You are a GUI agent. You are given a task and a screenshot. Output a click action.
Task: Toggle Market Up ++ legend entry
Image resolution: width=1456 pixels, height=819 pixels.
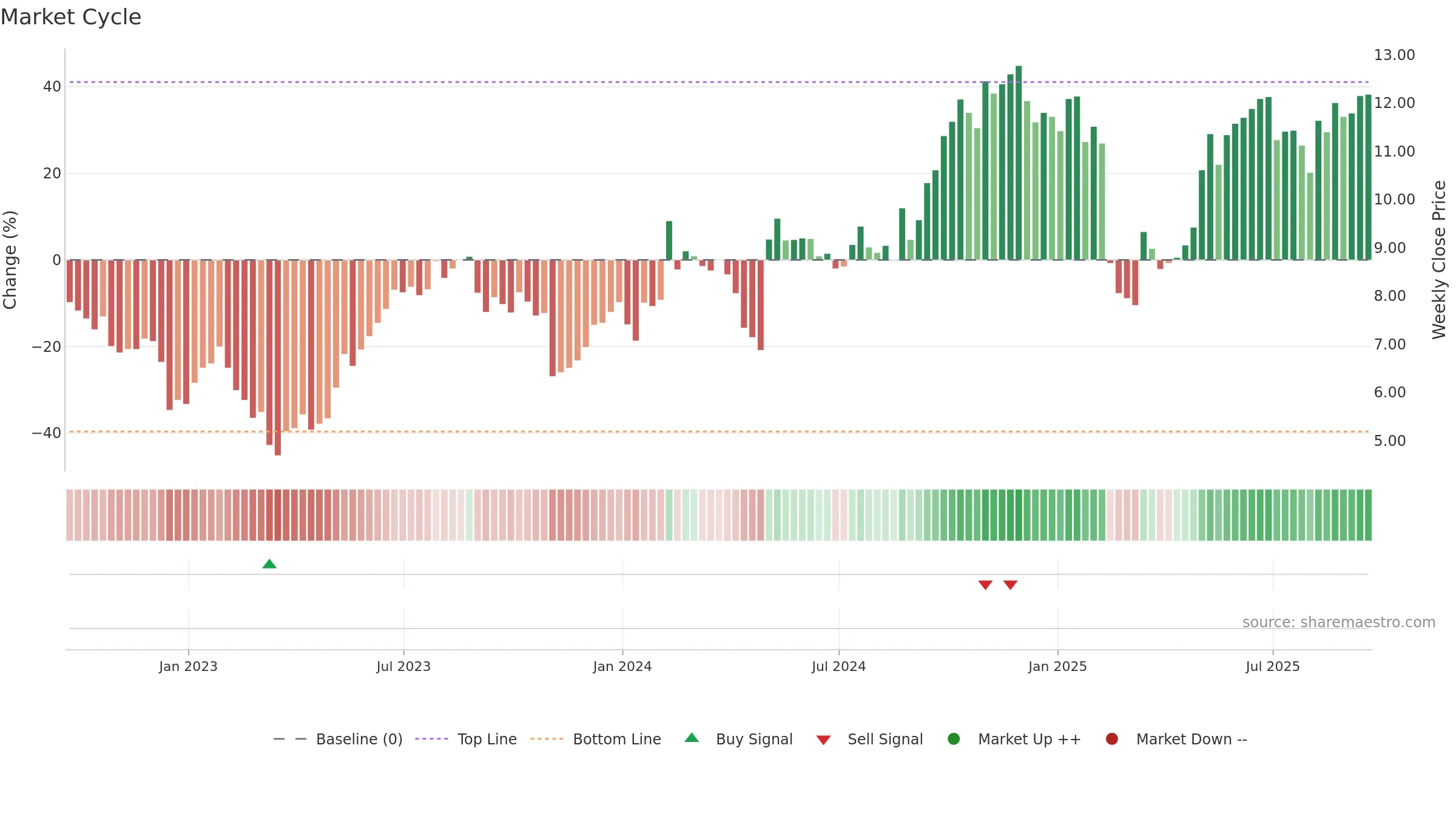point(1014,739)
